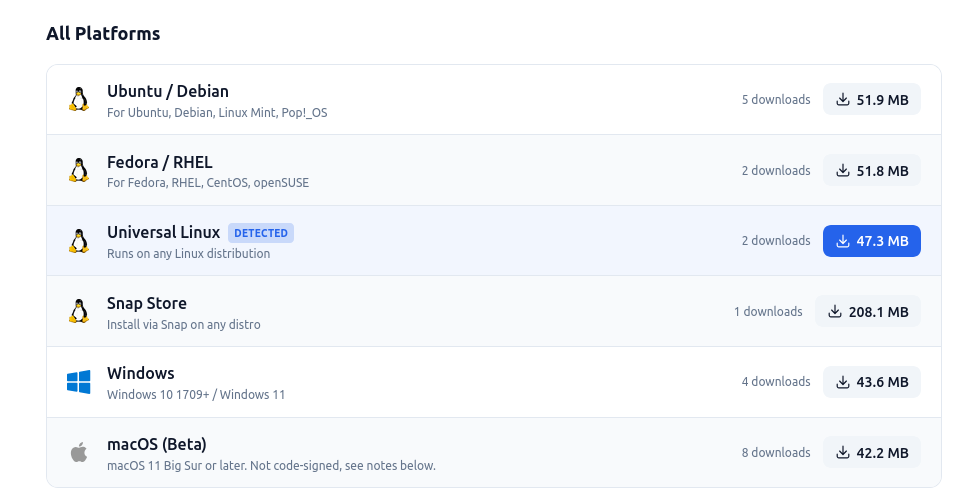Select the macOS (Beta) platform title
974x504 pixels.
[157, 444]
